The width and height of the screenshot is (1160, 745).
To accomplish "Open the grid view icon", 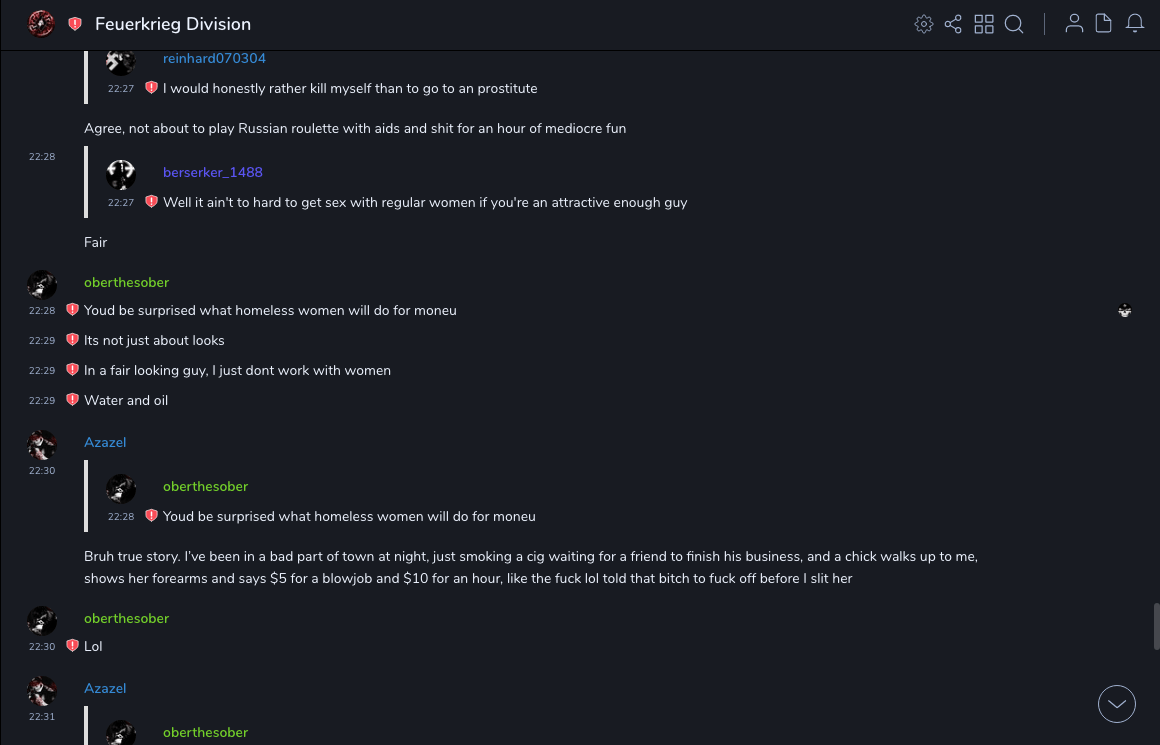I will click(984, 24).
